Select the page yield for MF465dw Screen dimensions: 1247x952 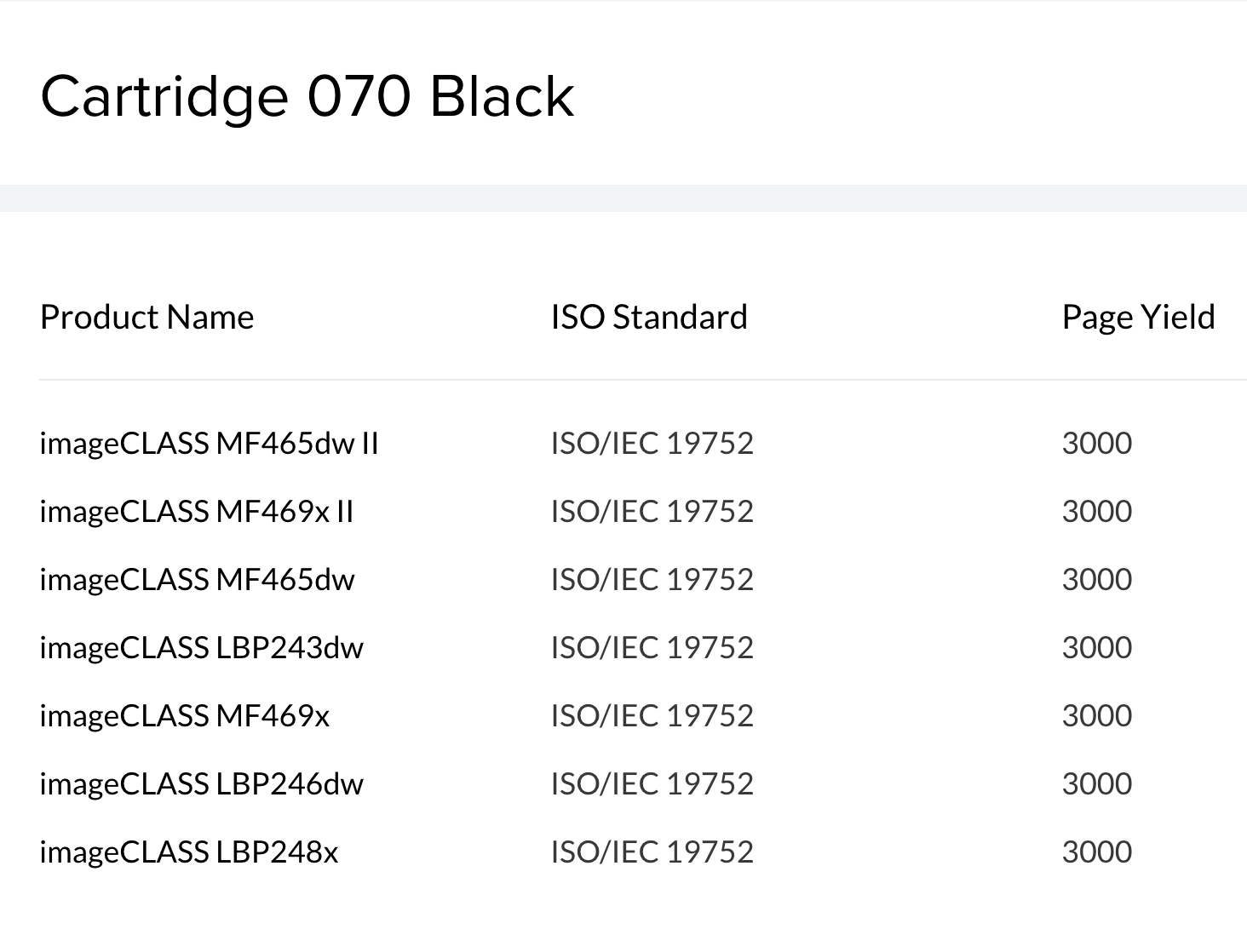1096,579
